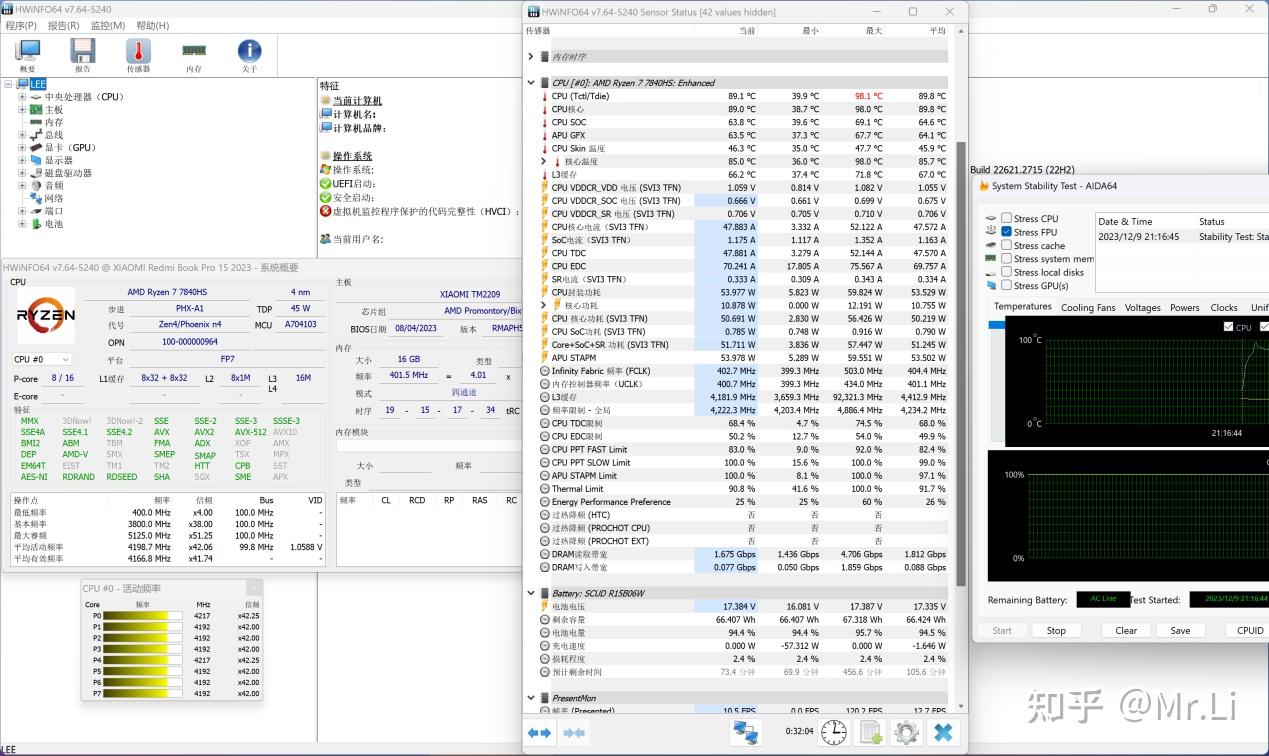Enable Stress cache checkbox
Image resolution: width=1269 pixels, height=756 pixels.
click(1007, 245)
